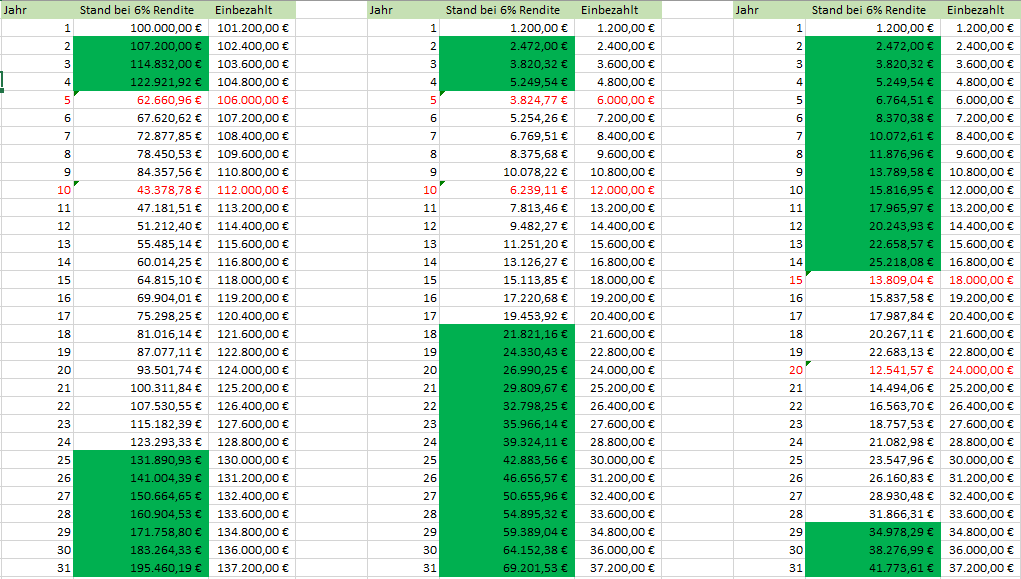Viewport: 1021px width, 579px height.
Task: Click the cell 5.254,26 €
Action: click(507, 118)
